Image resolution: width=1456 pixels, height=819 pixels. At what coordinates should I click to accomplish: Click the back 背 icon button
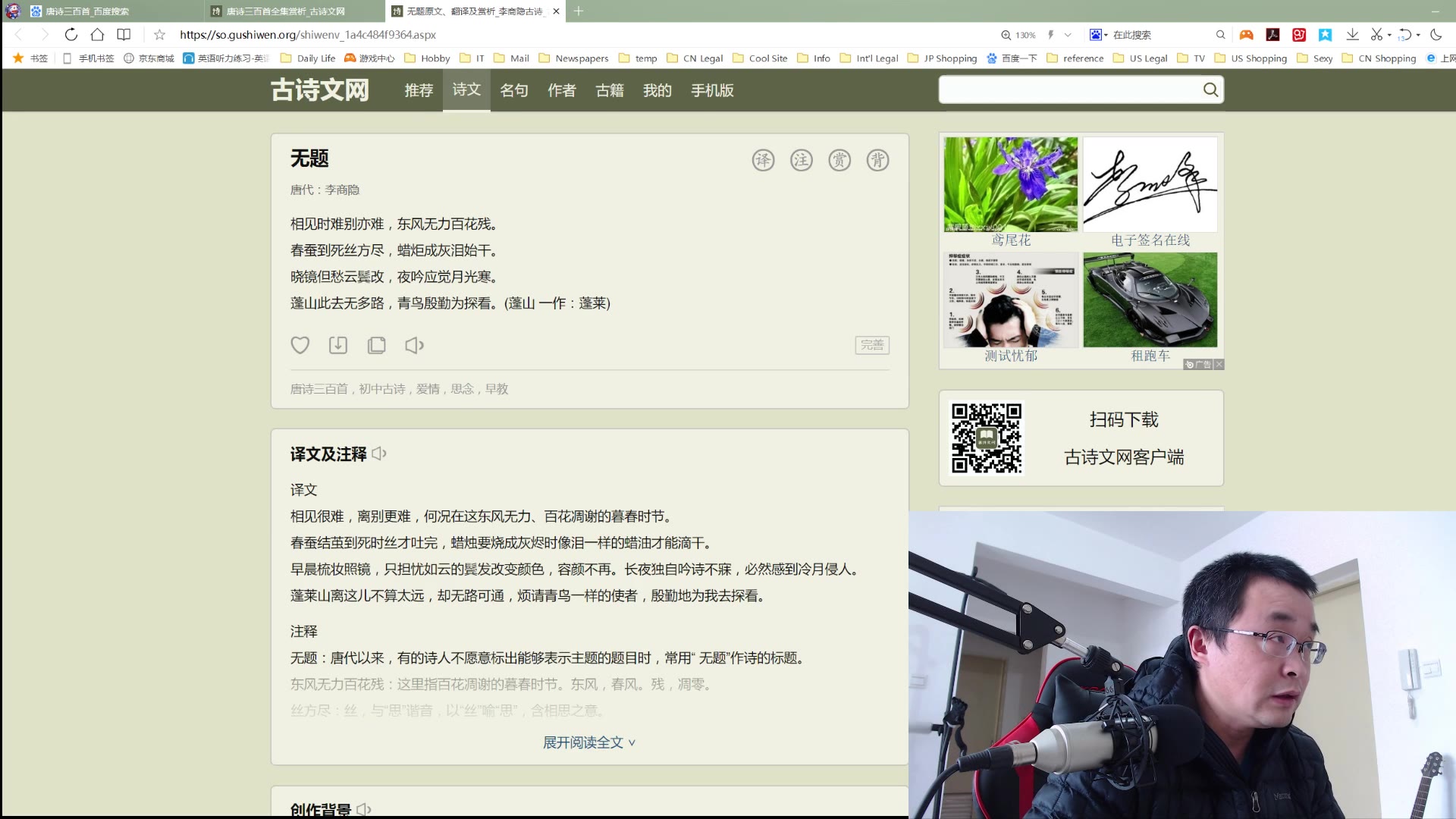coord(877,160)
